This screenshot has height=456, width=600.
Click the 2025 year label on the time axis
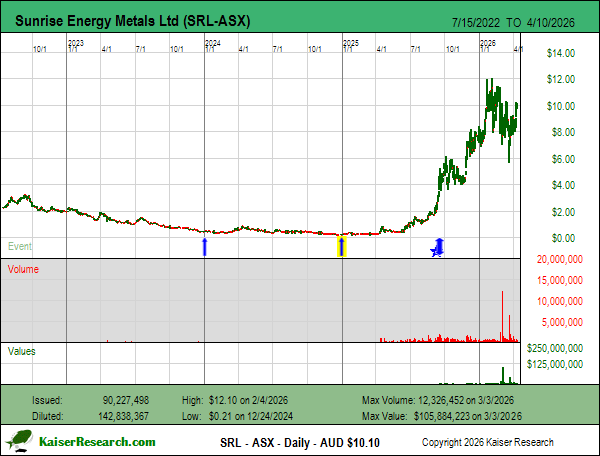pyautogui.click(x=351, y=43)
